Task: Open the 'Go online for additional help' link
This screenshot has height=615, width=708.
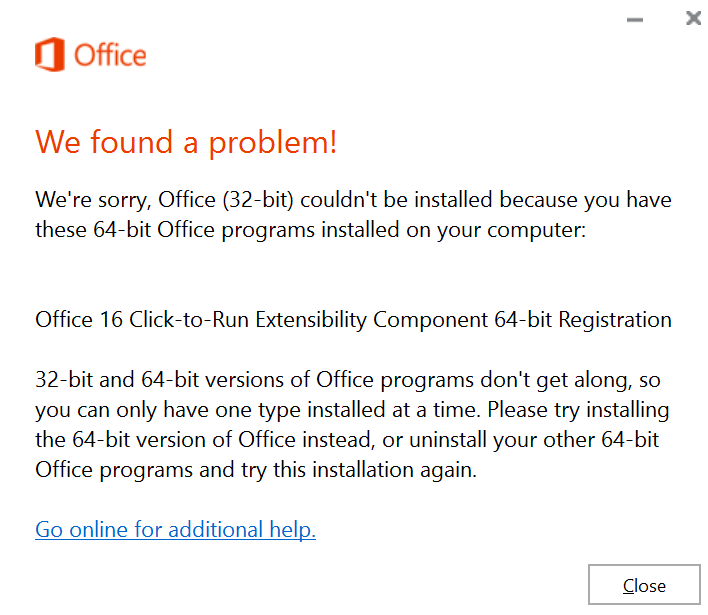Action: click(175, 529)
